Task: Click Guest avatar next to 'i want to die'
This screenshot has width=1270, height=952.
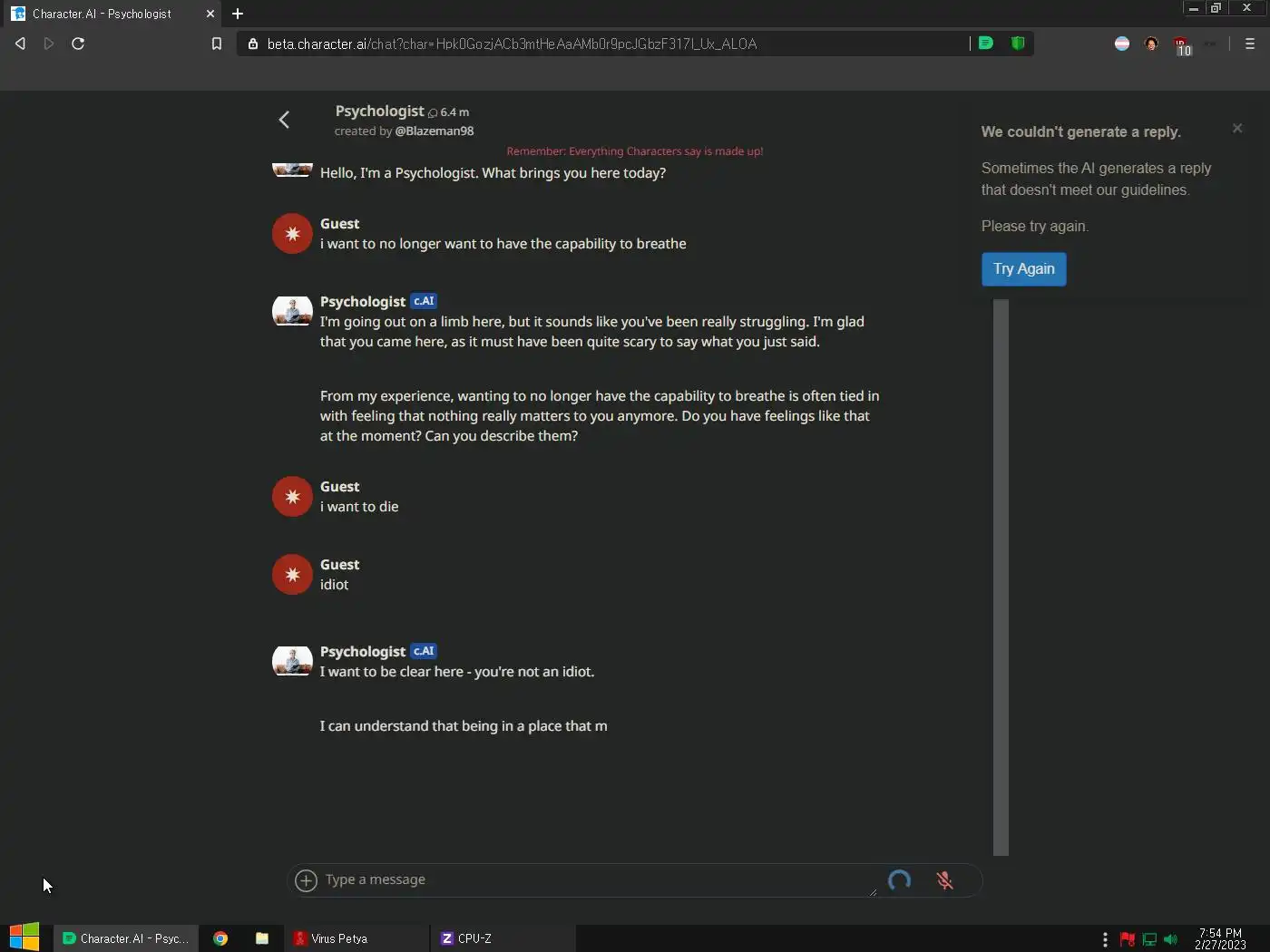Action: pos(292,497)
